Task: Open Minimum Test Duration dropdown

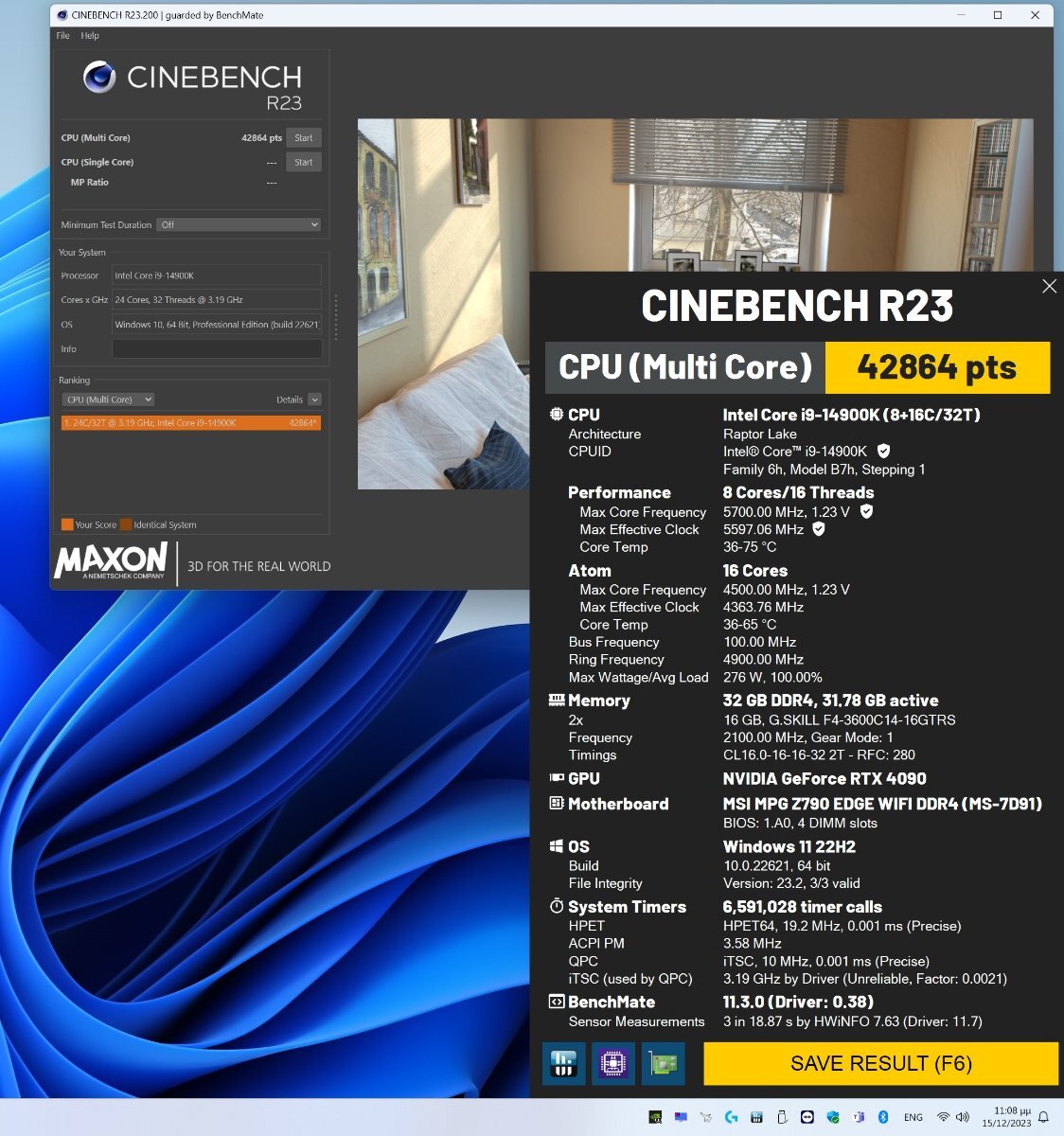Action: pos(239,224)
